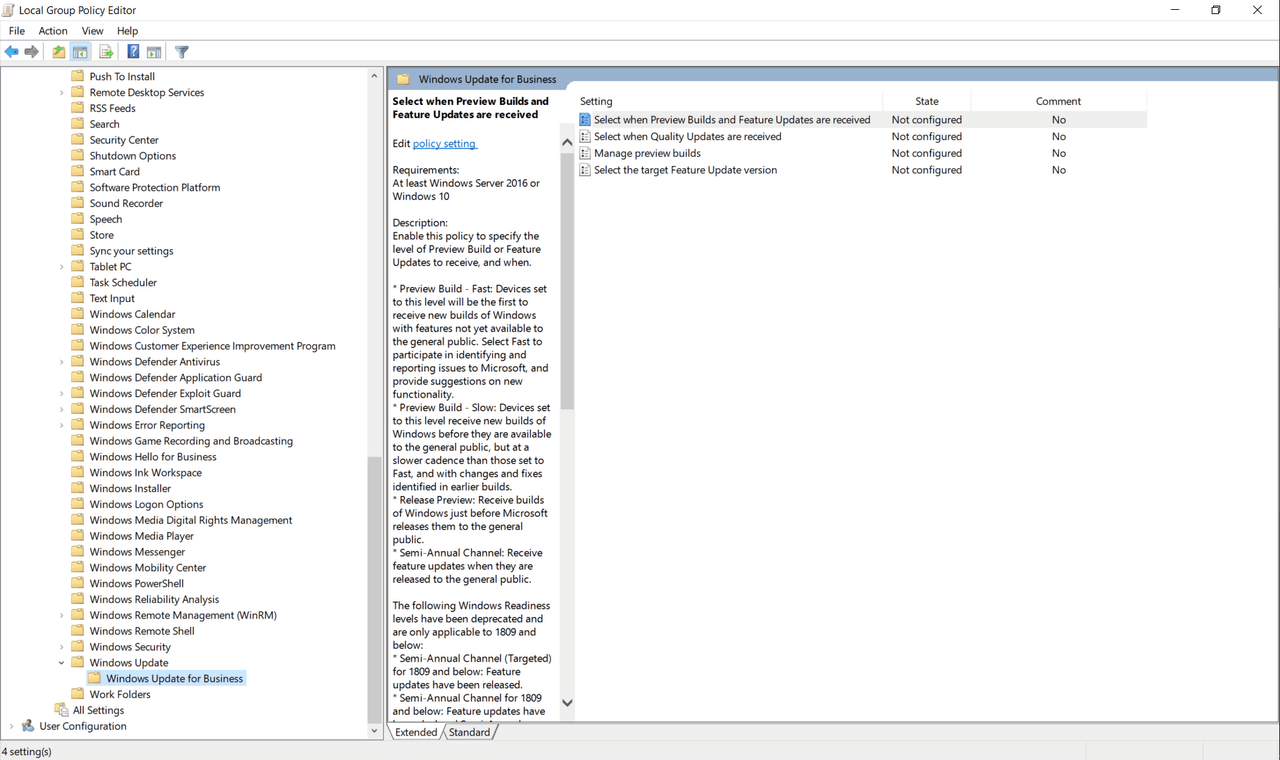1280x760 pixels.
Task: Click the User Configuration node icon
Action: 28,726
